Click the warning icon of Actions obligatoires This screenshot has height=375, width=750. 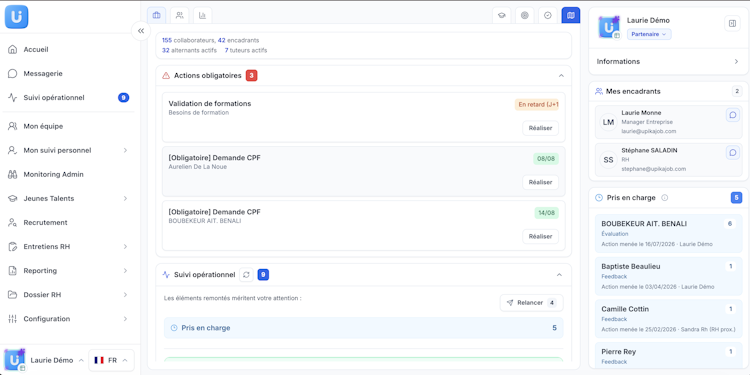pyautogui.click(x=166, y=76)
